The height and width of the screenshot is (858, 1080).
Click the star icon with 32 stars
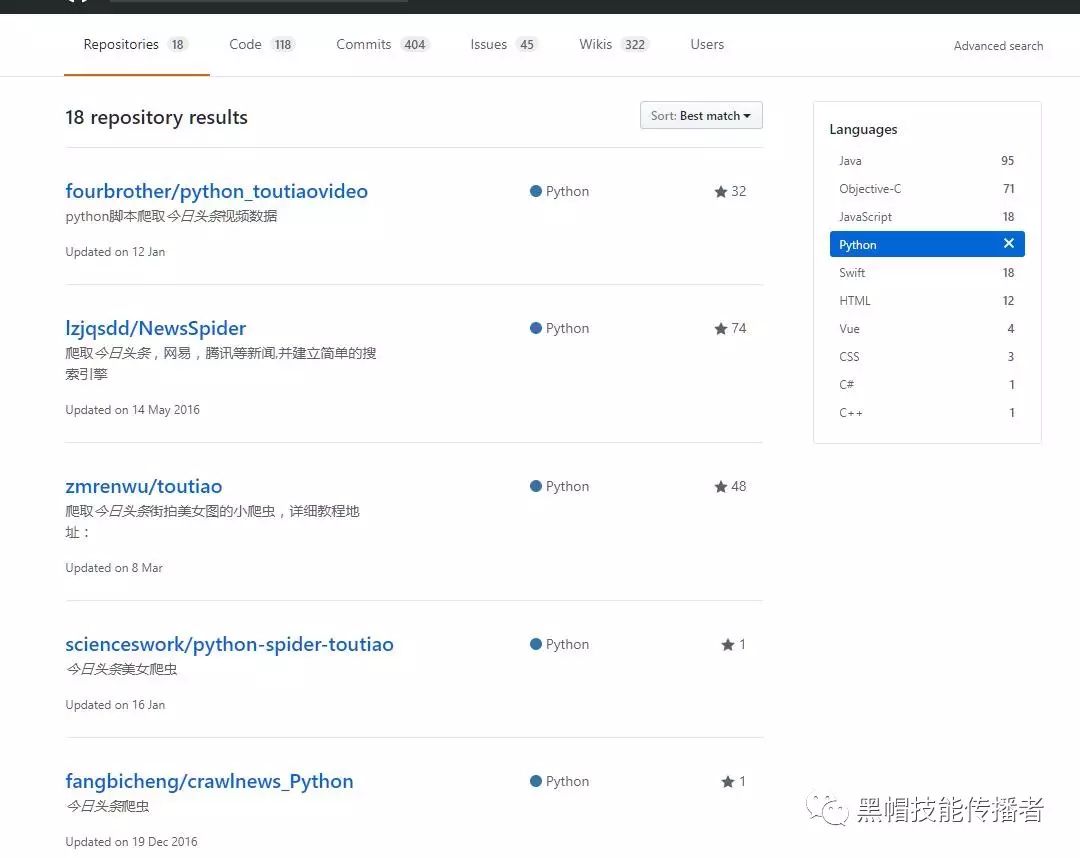(x=720, y=191)
